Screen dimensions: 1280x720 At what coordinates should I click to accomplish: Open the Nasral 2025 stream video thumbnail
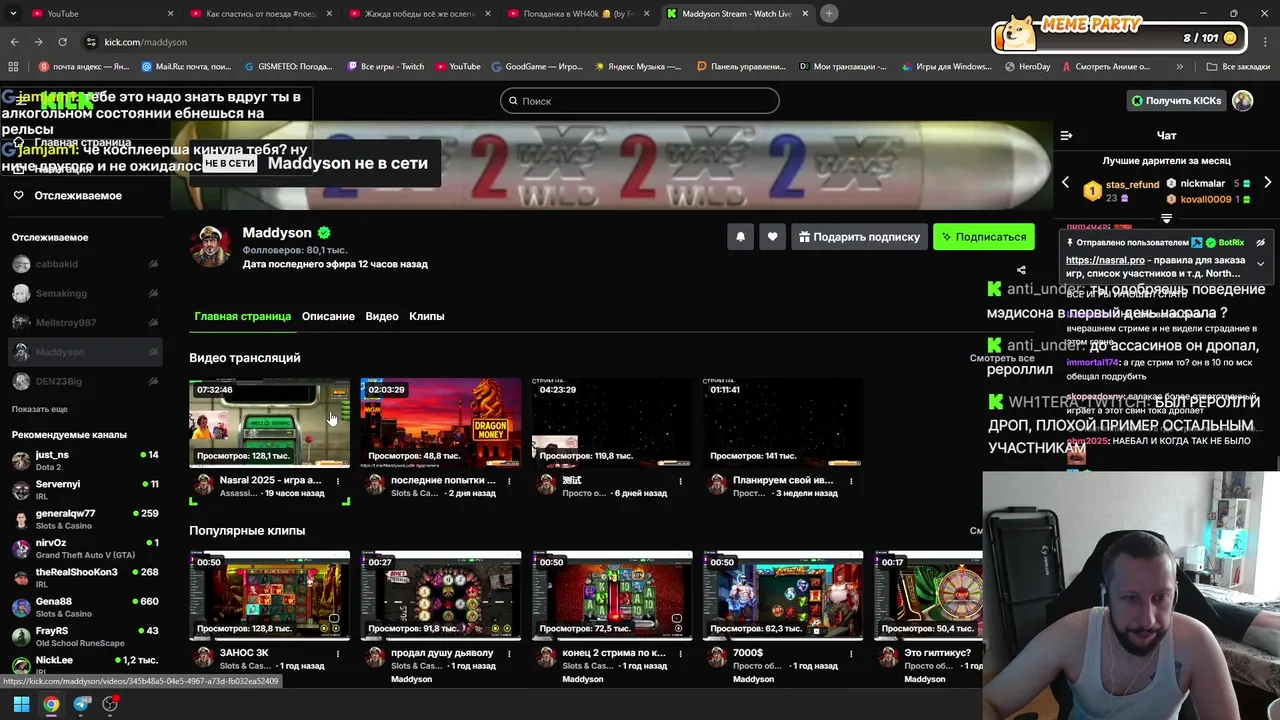pyautogui.click(x=270, y=423)
